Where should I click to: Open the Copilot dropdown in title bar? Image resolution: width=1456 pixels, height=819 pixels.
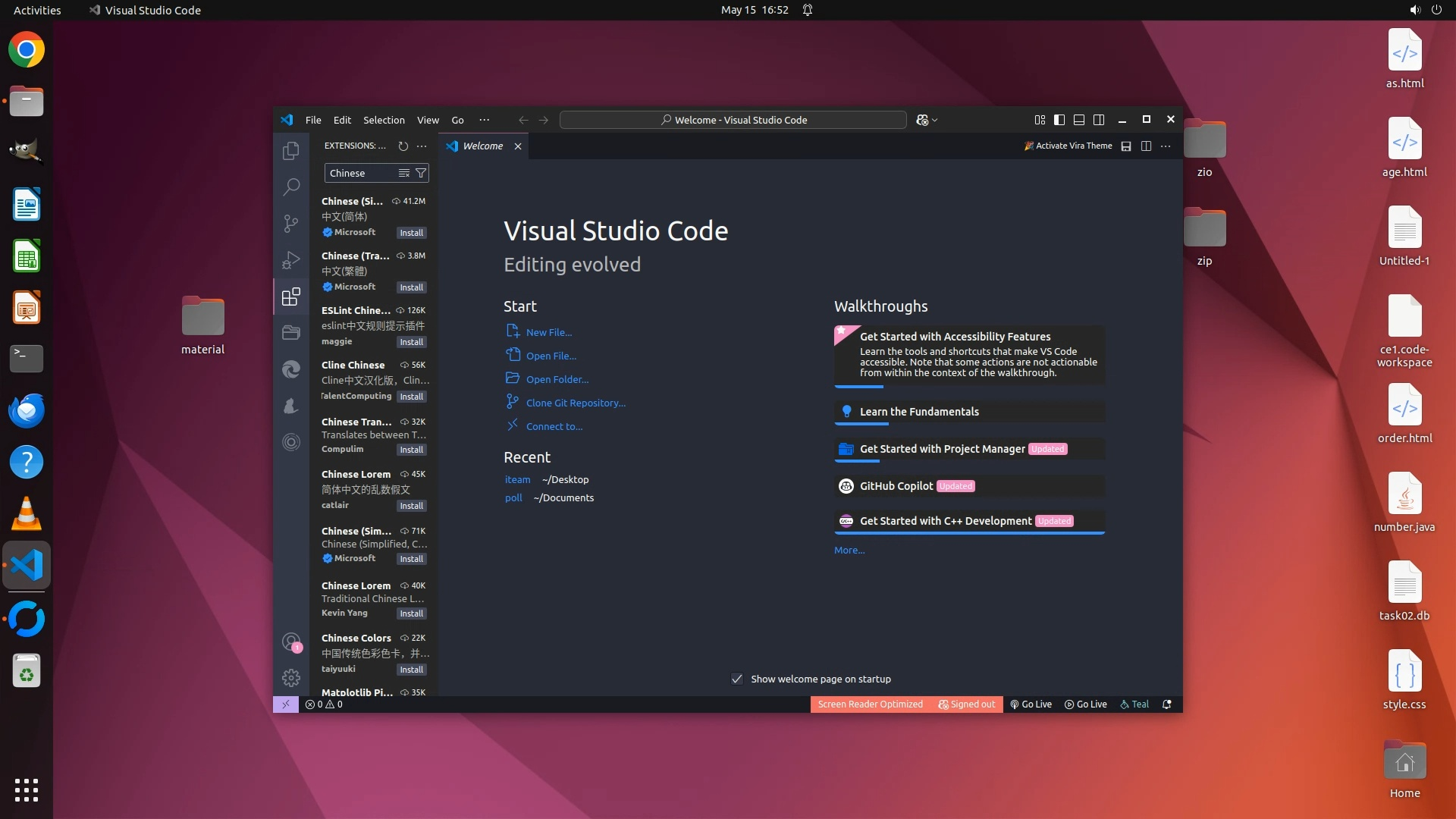pyautogui.click(x=927, y=120)
